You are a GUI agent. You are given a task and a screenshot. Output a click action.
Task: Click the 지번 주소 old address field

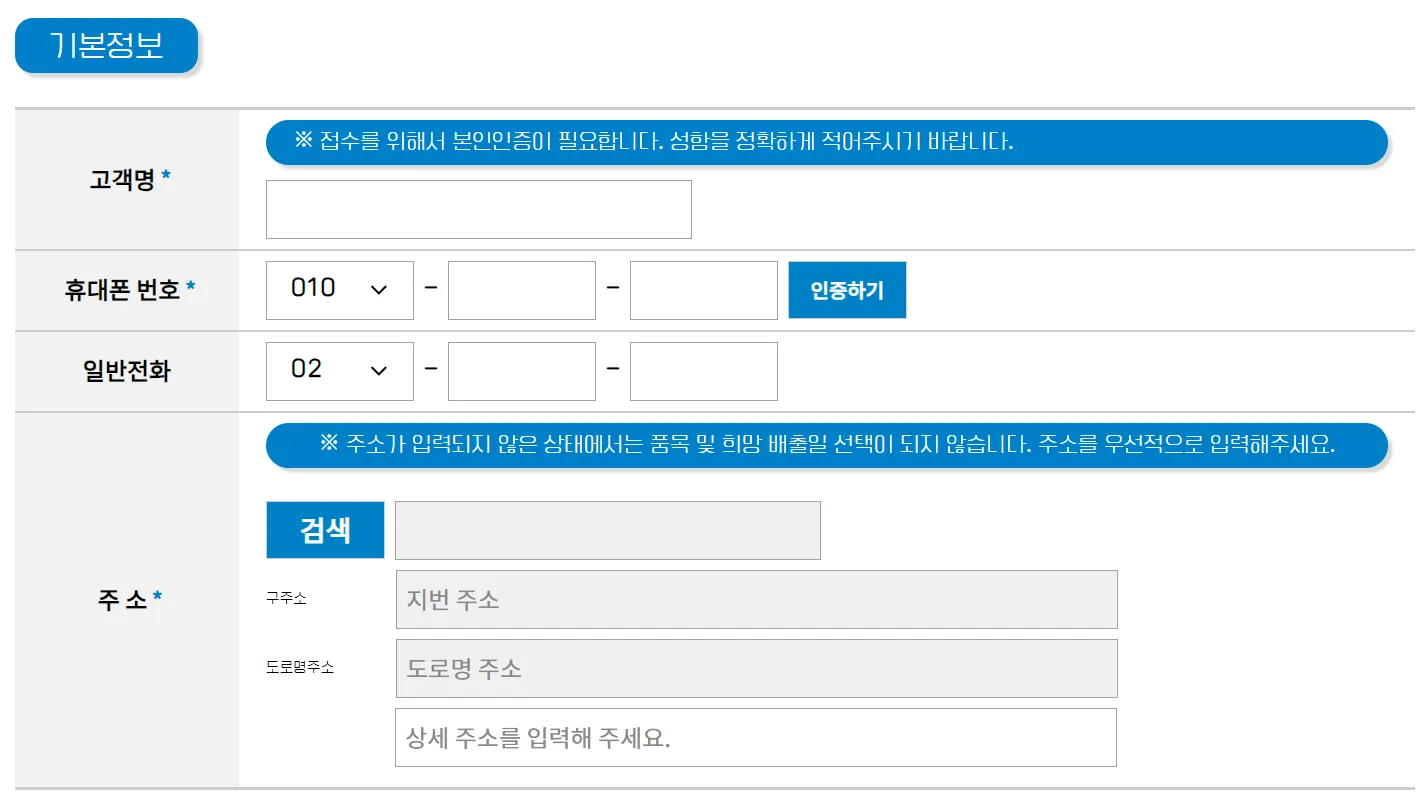pyautogui.click(x=756, y=599)
